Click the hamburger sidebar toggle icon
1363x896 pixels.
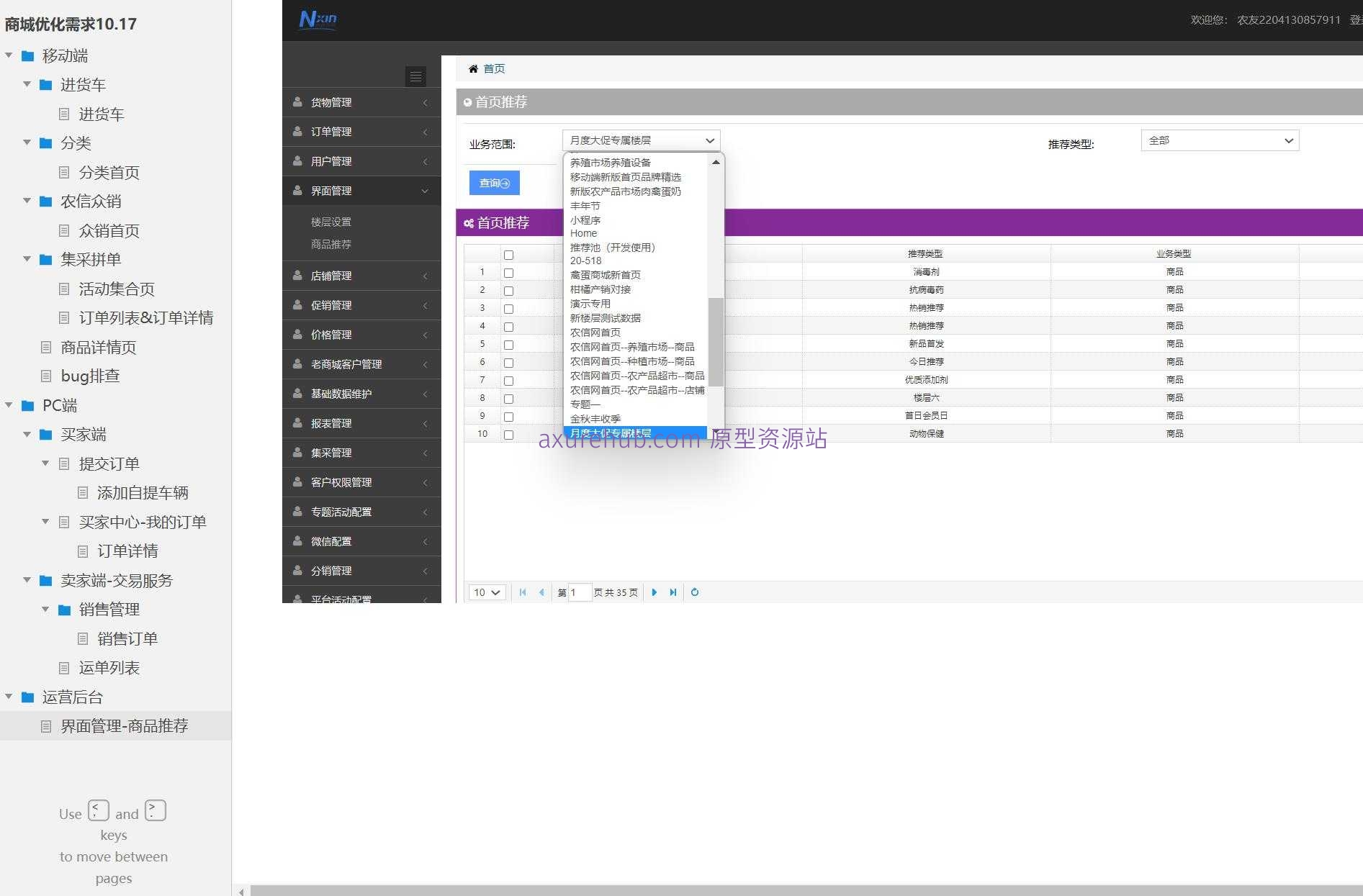click(415, 76)
